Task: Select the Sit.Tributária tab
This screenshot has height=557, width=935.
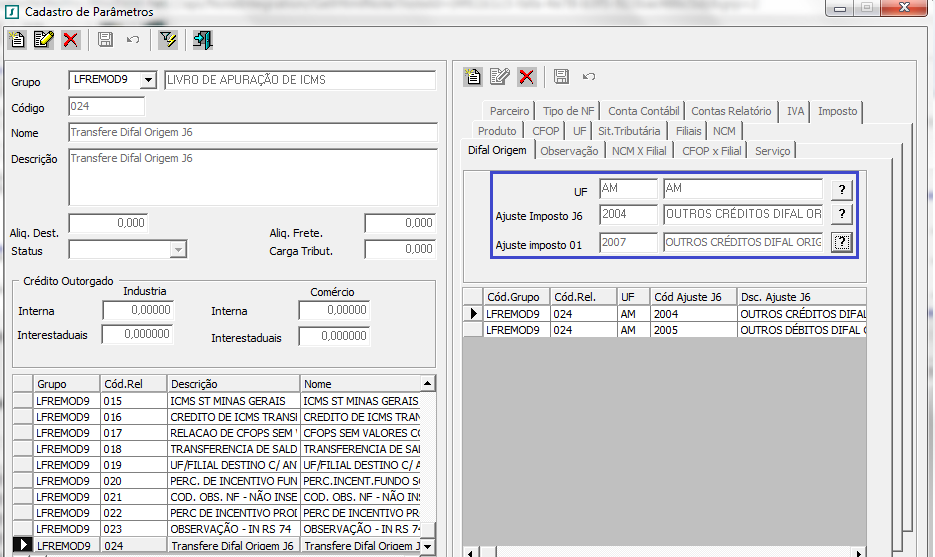Action: click(629, 131)
